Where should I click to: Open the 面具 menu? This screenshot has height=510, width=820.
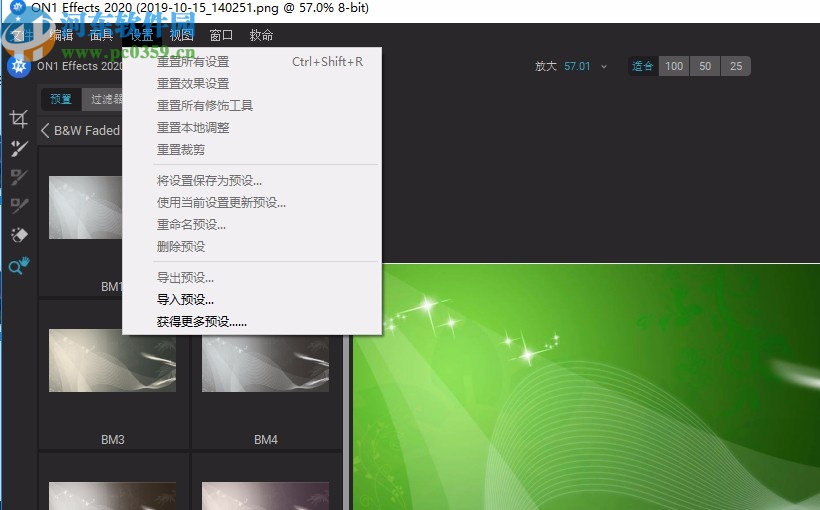[x=101, y=35]
